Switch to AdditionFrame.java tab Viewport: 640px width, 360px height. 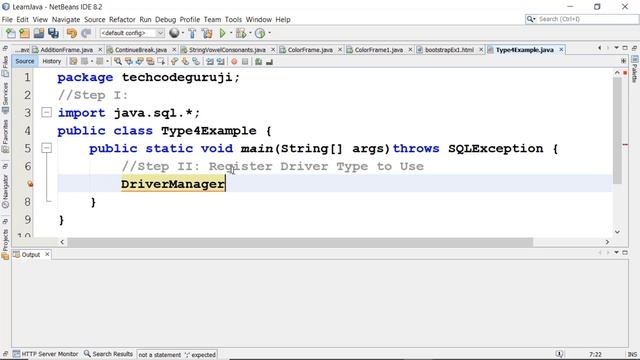click(x=66, y=50)
